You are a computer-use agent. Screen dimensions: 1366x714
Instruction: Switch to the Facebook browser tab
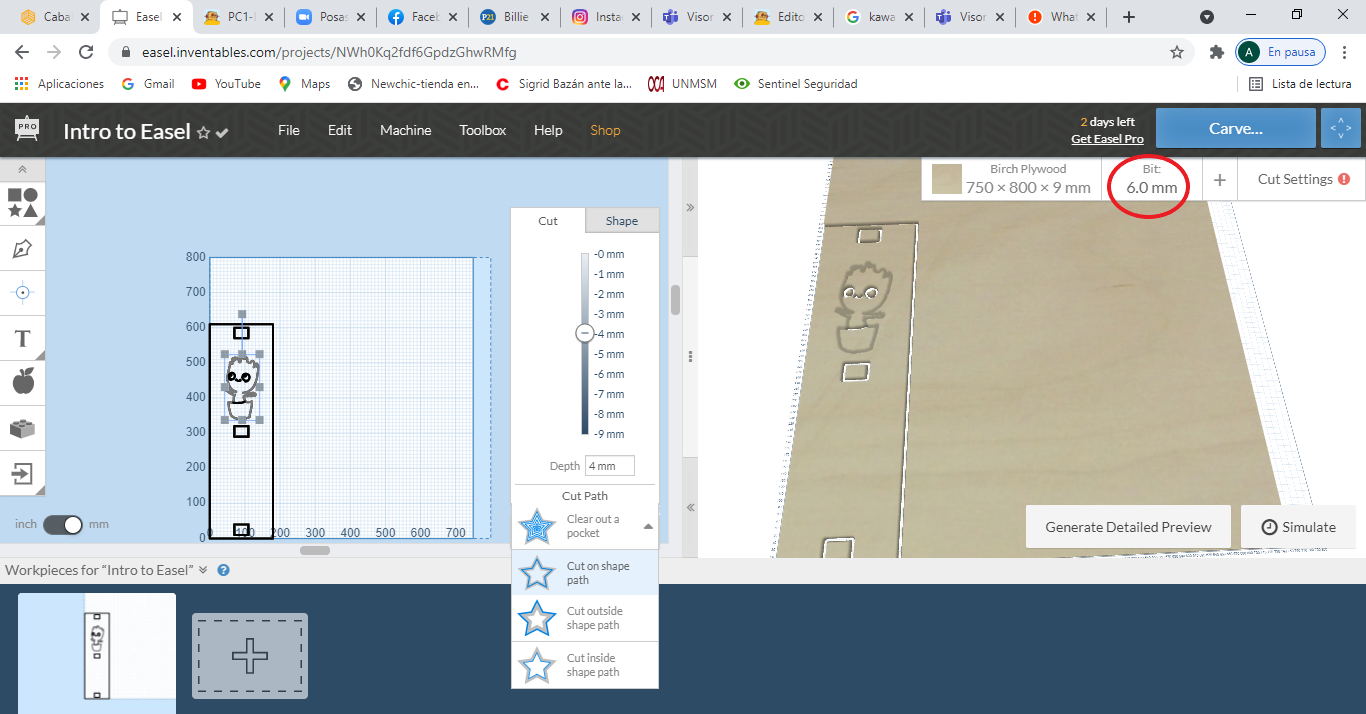425,17
